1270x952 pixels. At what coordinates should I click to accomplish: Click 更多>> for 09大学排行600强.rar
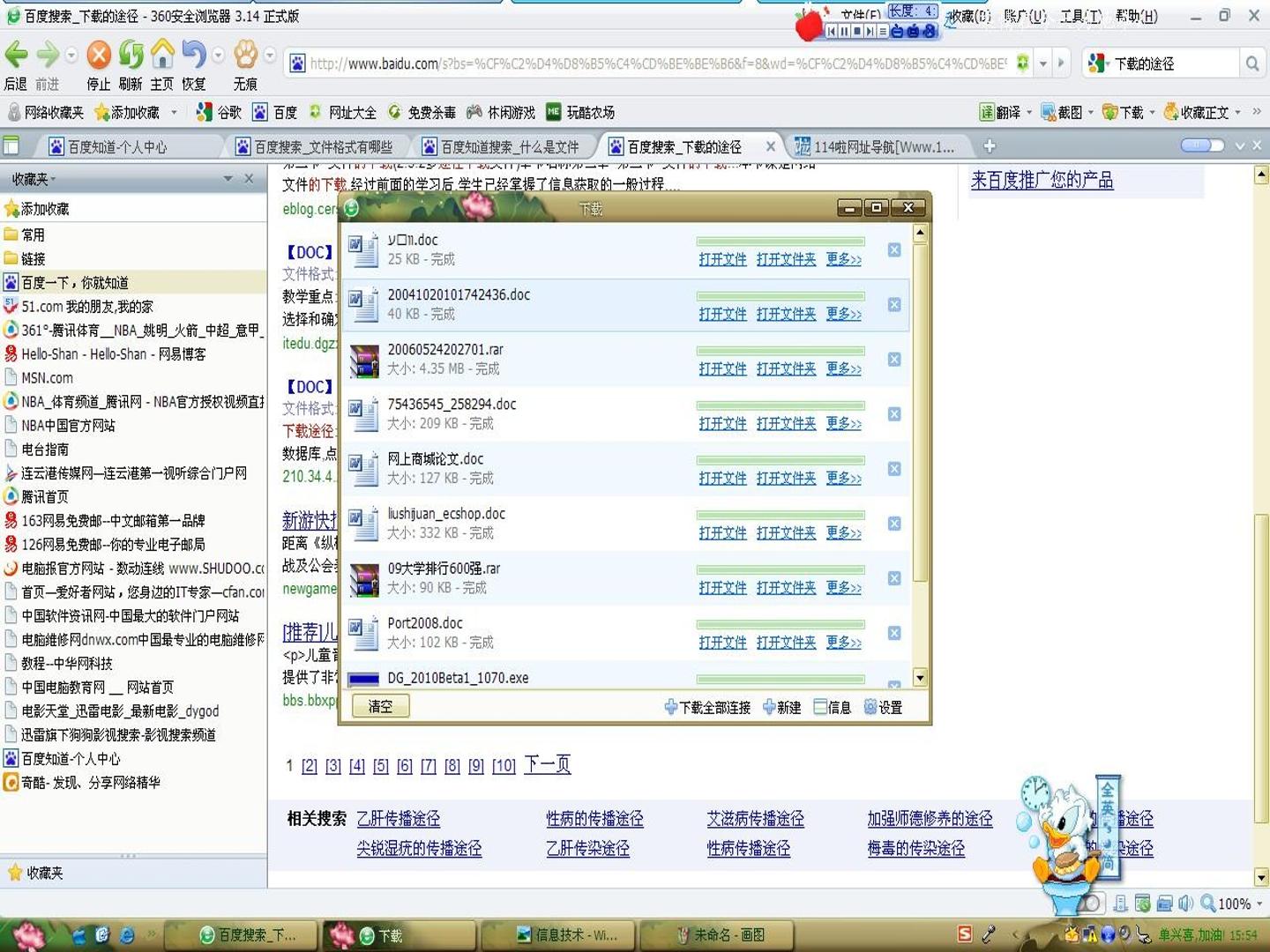point(843,587)
